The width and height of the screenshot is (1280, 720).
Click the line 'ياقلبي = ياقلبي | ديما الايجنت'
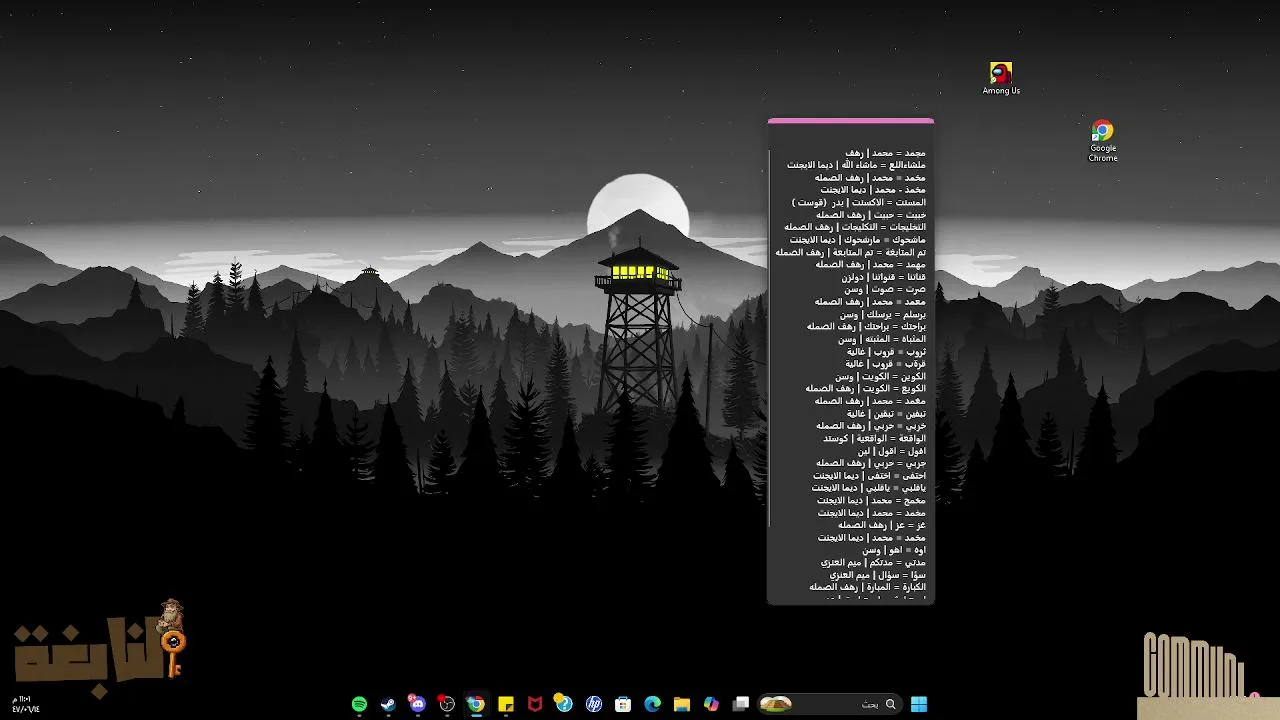869,488
